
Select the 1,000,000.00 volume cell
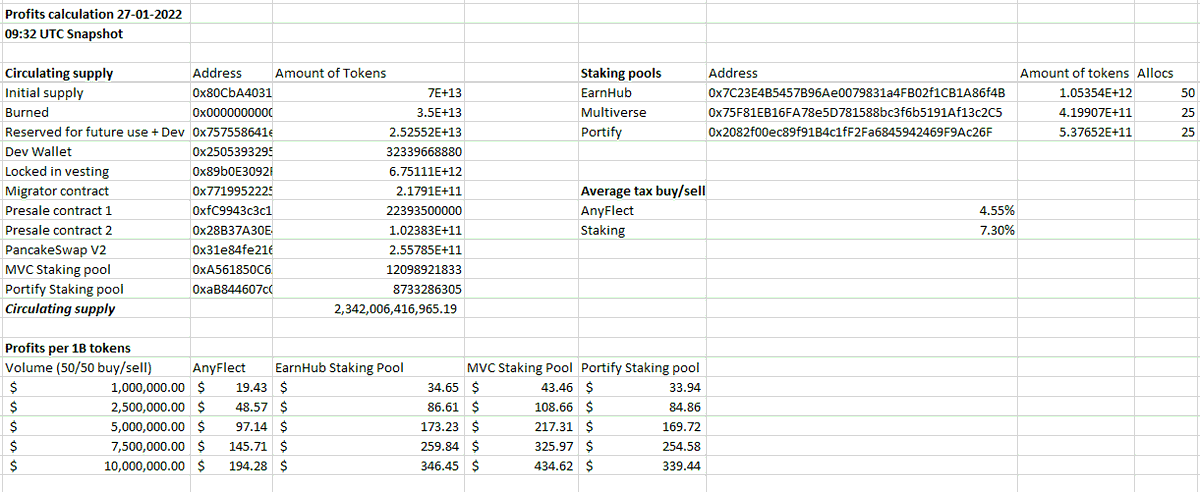pos(146,387)
